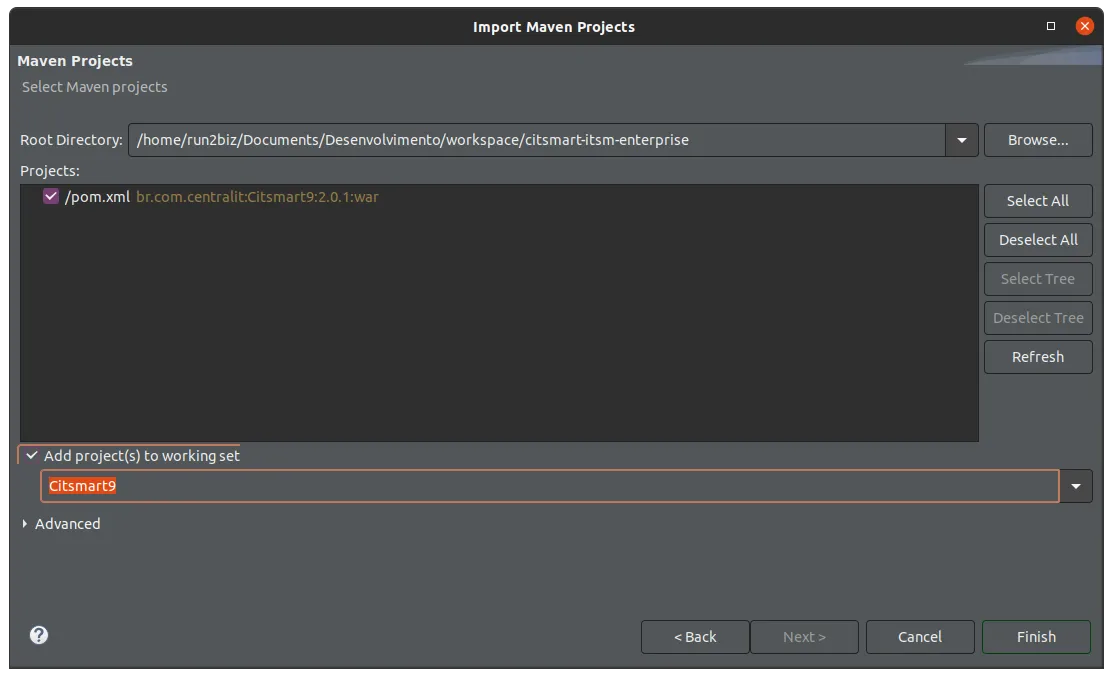The height and width of the screenshot is (678, 1113).
Task: Cancel the Maven import
Action: pyautogui.click(x=920, y=637)
